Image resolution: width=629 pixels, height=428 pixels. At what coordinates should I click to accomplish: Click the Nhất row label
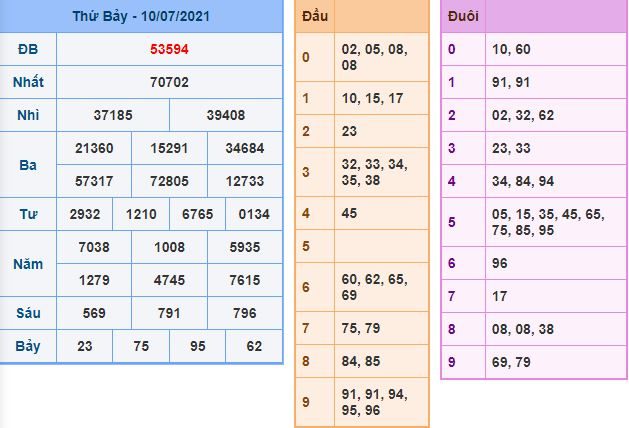click(28, 82)
